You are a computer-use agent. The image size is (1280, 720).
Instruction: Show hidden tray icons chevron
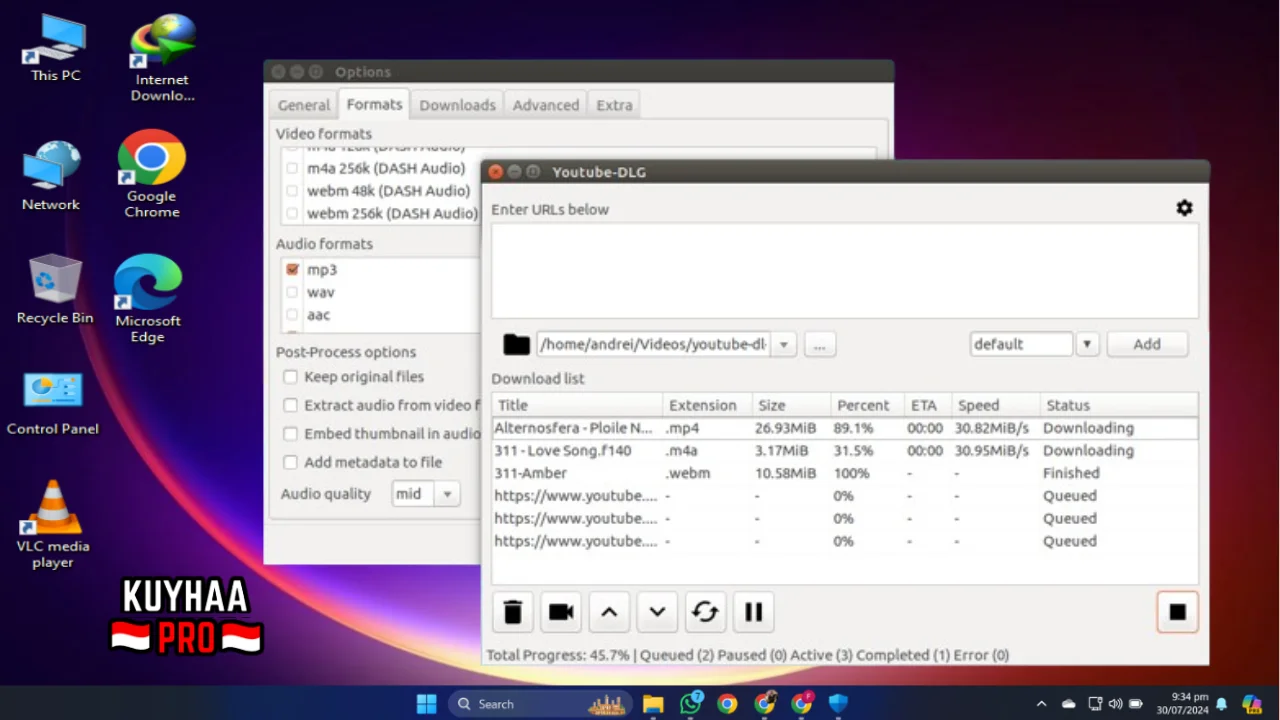[x=1041, y=704]
